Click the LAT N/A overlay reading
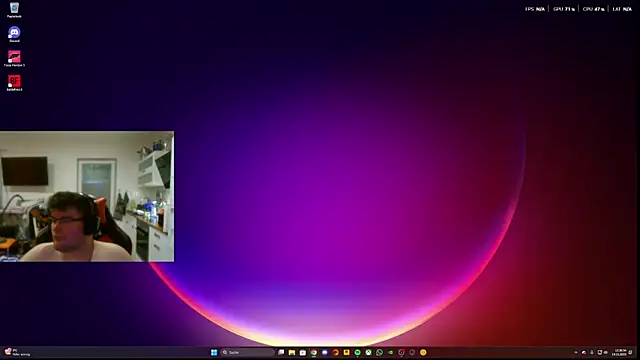640x360 pixels. (x=622, y=9)
